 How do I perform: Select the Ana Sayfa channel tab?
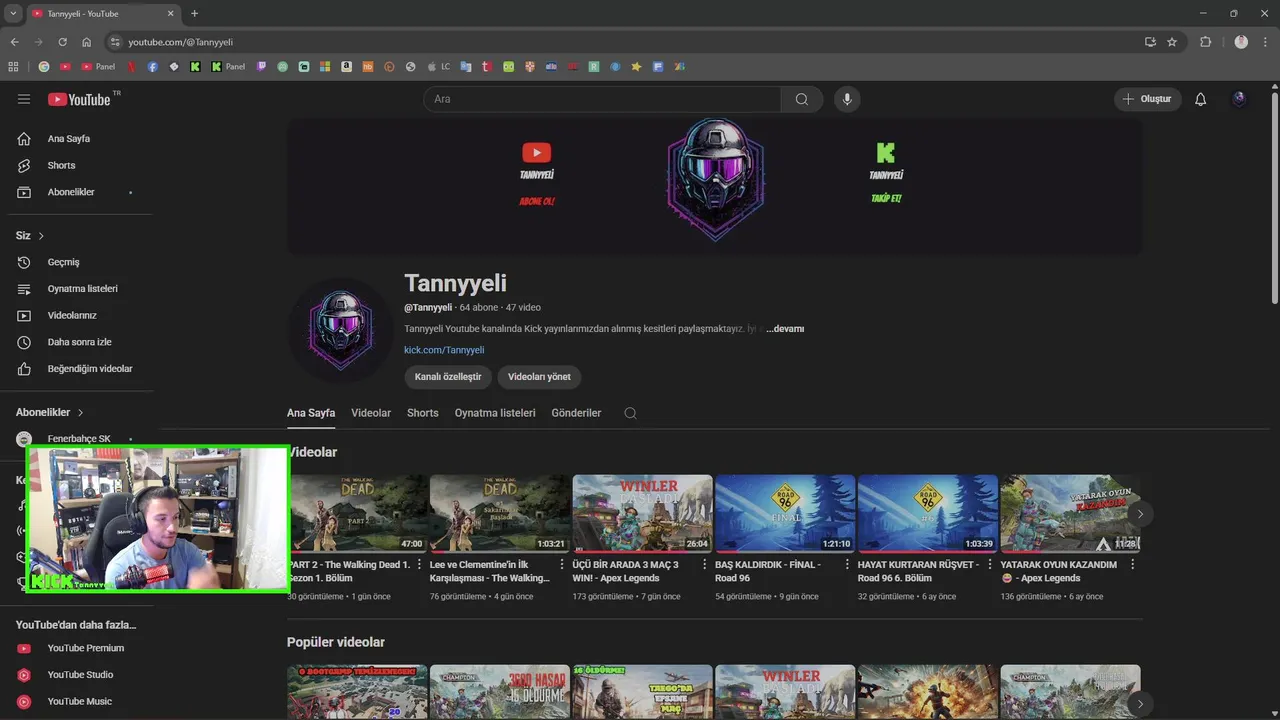click(x=311, y=413)
